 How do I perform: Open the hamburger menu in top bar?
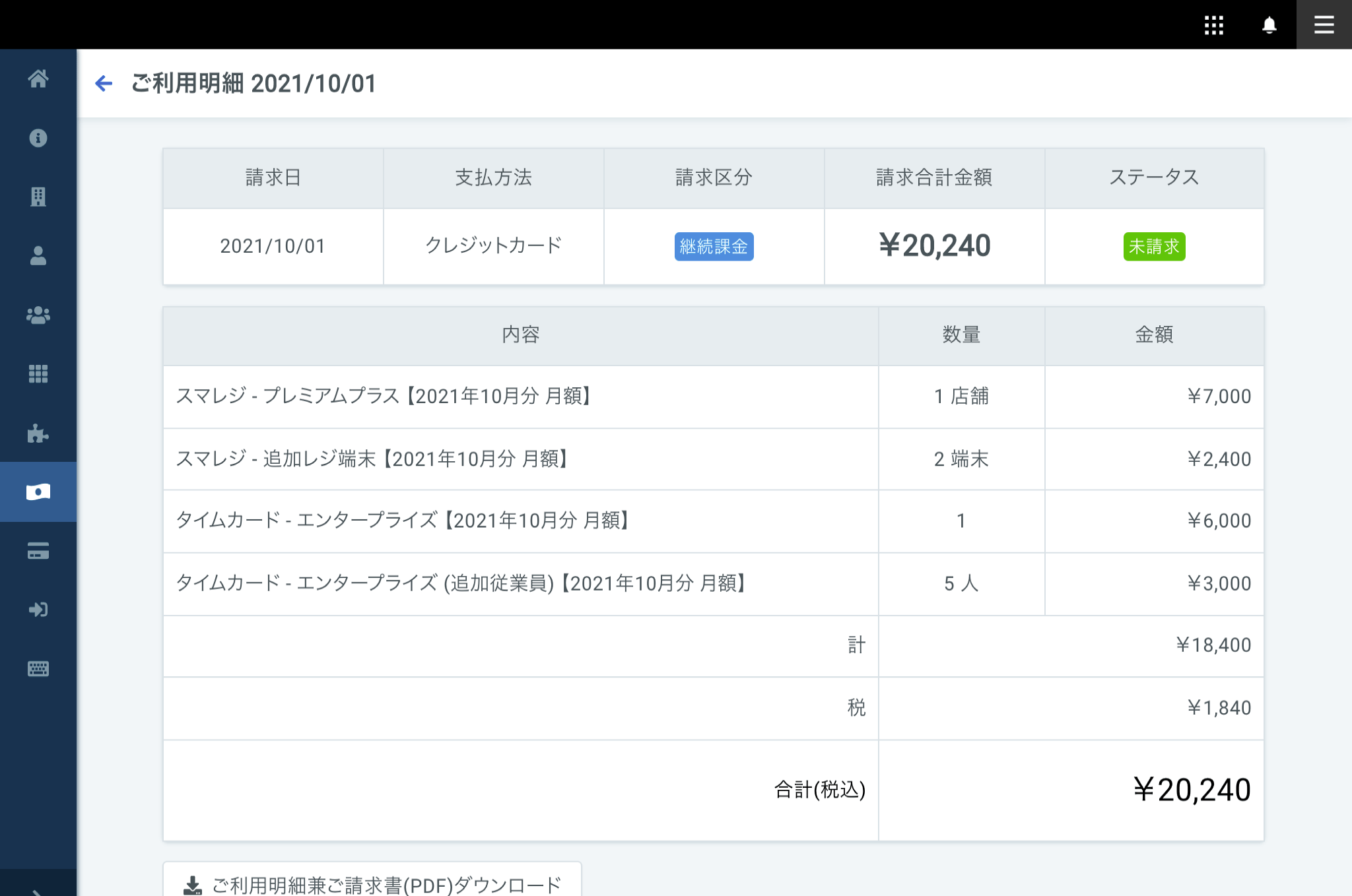pyautogui.click(x=1324, y=25)
